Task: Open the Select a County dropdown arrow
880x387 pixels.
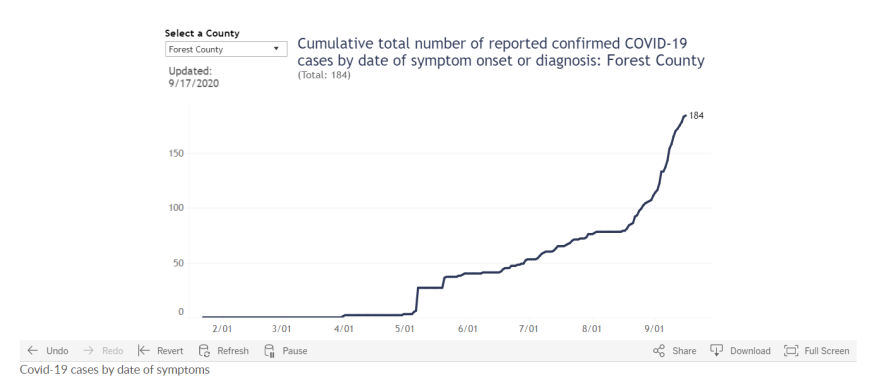Action: [276, 49]
